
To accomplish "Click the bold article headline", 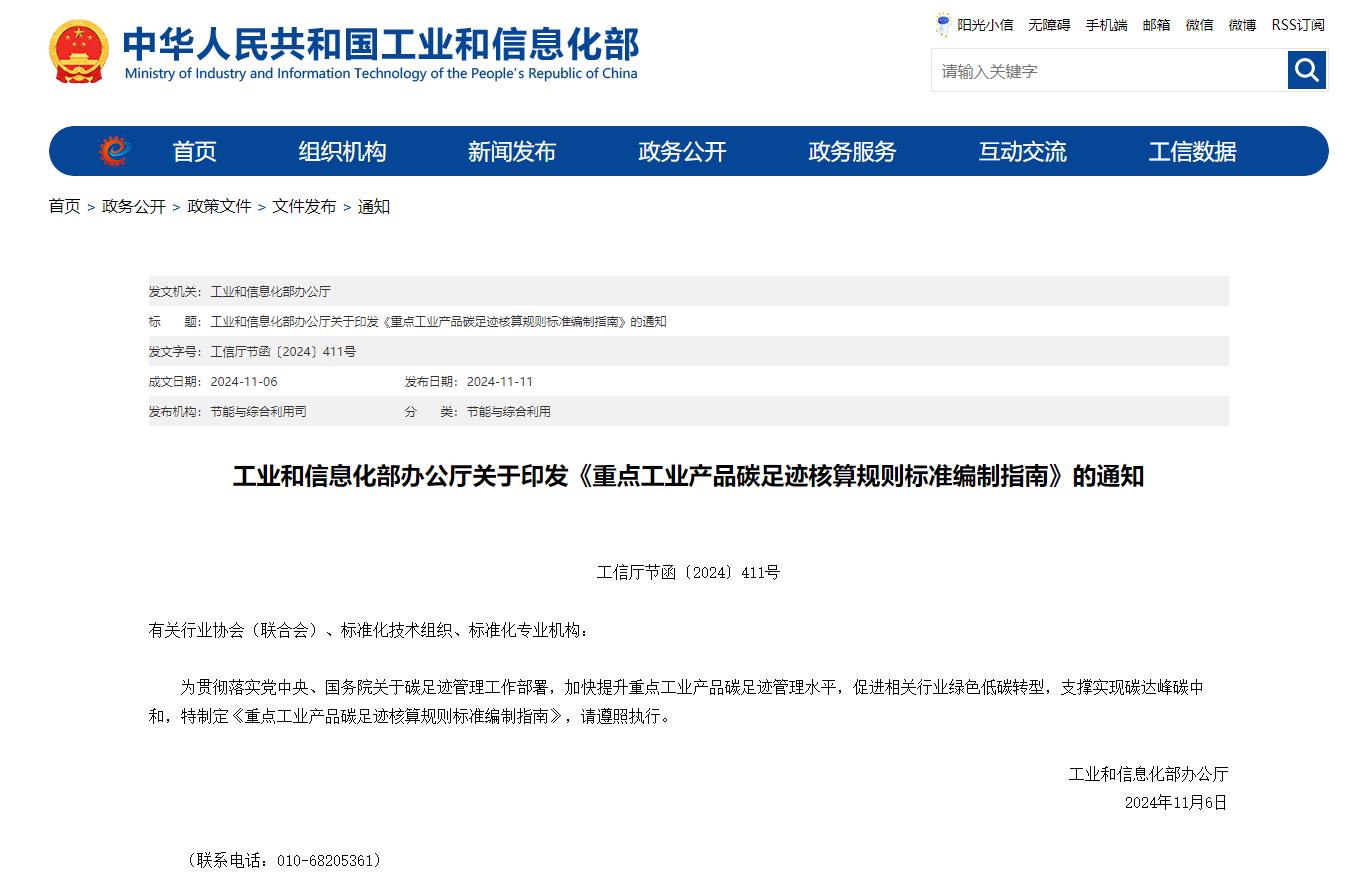I will [688, 476].
